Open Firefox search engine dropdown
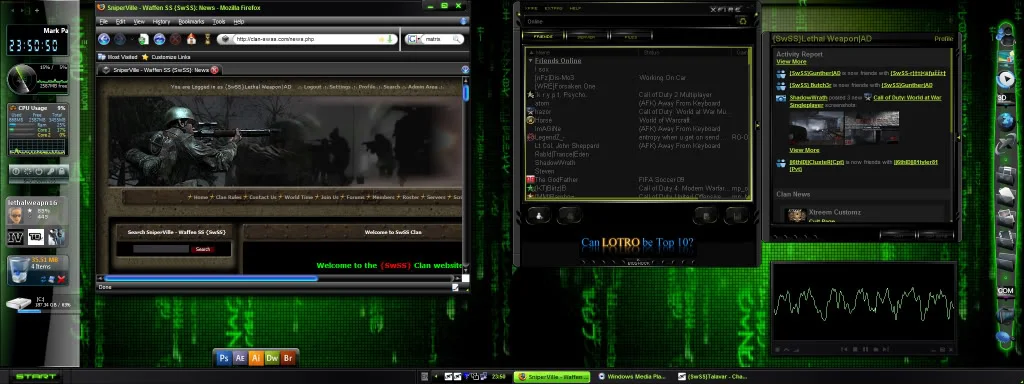Screen dimensions: 1024x384 click(x=413, y=39)
